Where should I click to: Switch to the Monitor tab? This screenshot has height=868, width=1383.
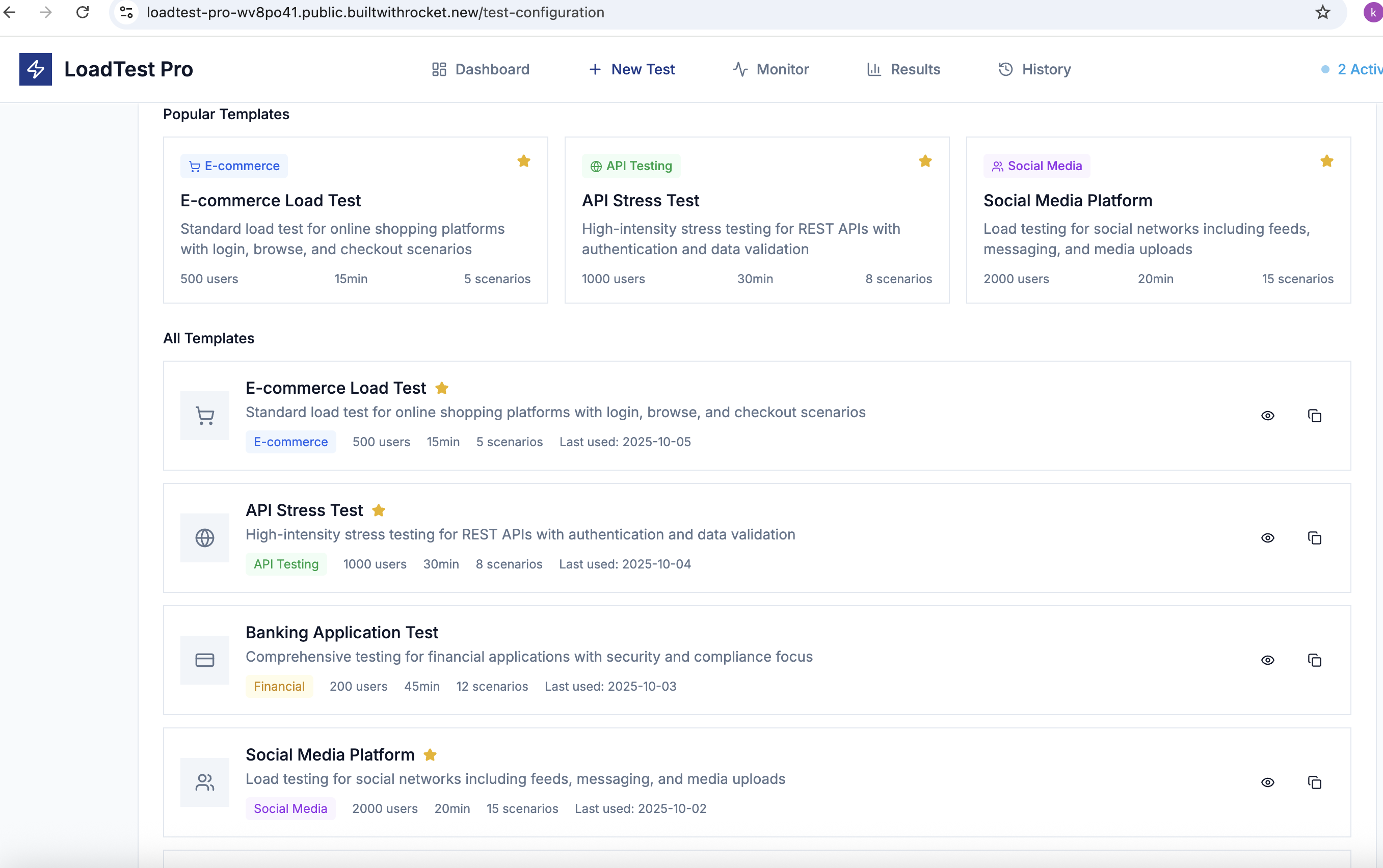pyautogui.click(x=771, y=69)
